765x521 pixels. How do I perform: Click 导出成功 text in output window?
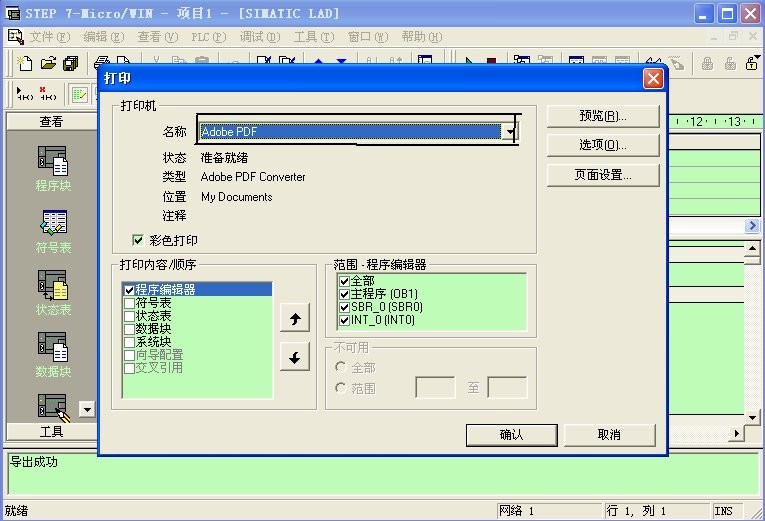[x=34, y=461]
